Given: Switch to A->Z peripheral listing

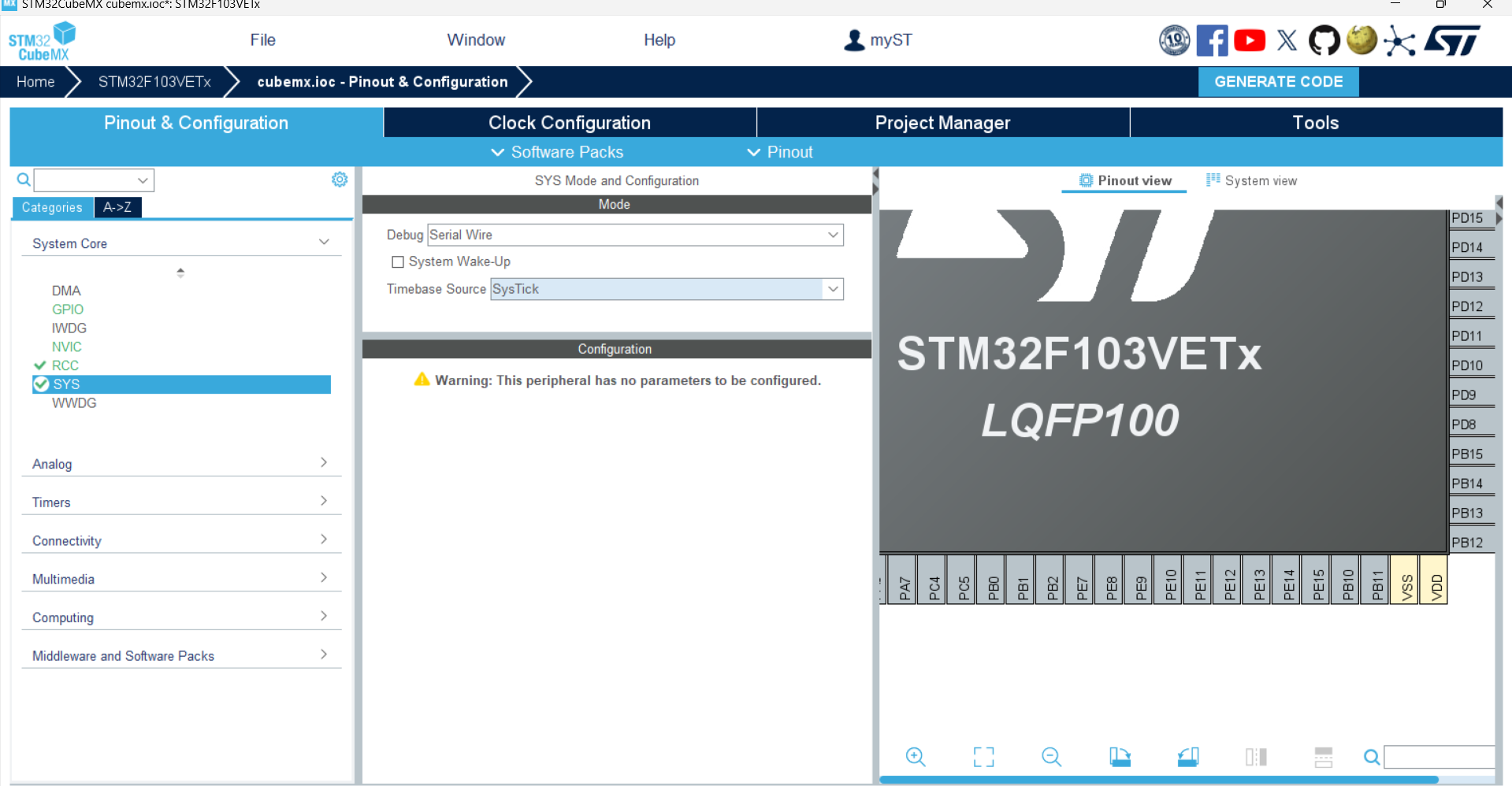Looking at the screenshot, I should coord(117,207).
